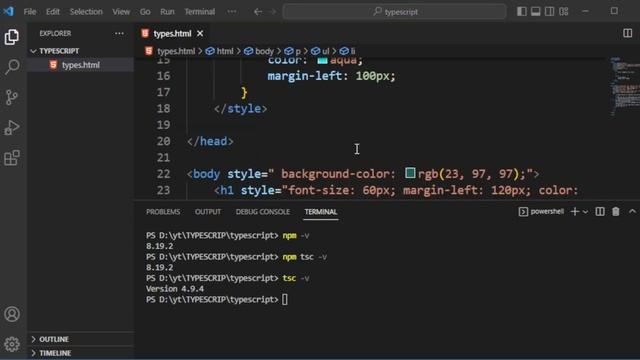Show the hidden menus via title bar ellipsis
This screenshot has height=360, width=640.
232,12
